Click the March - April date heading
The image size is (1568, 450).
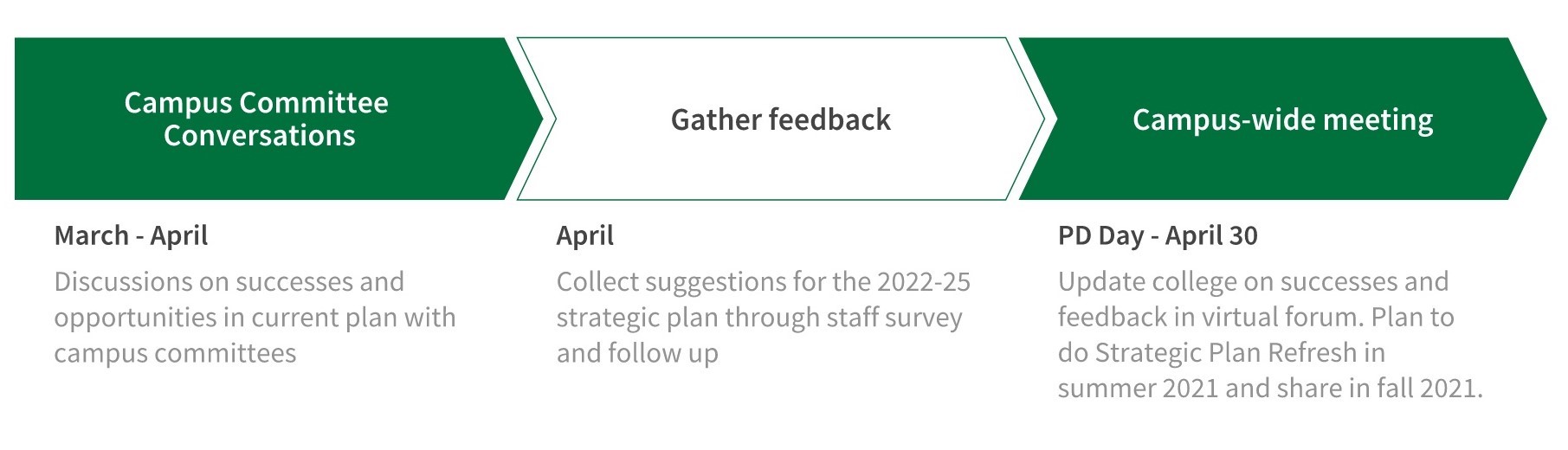click(131, 235)
